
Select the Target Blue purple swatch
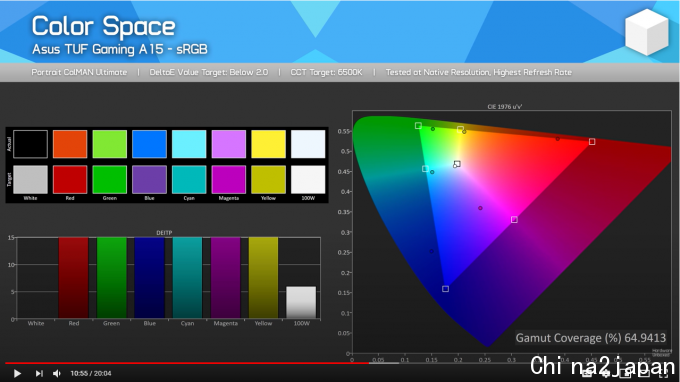click(149, 180)
